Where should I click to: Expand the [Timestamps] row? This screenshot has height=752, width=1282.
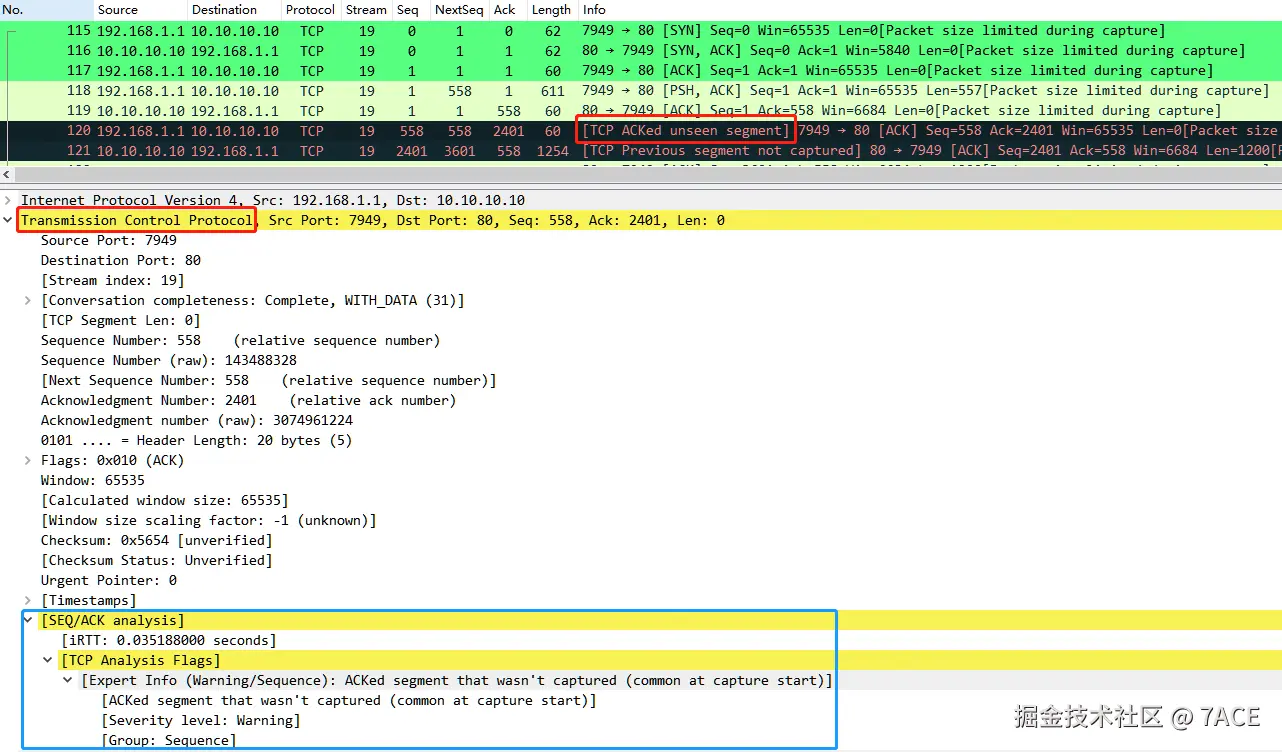point(28,600)
